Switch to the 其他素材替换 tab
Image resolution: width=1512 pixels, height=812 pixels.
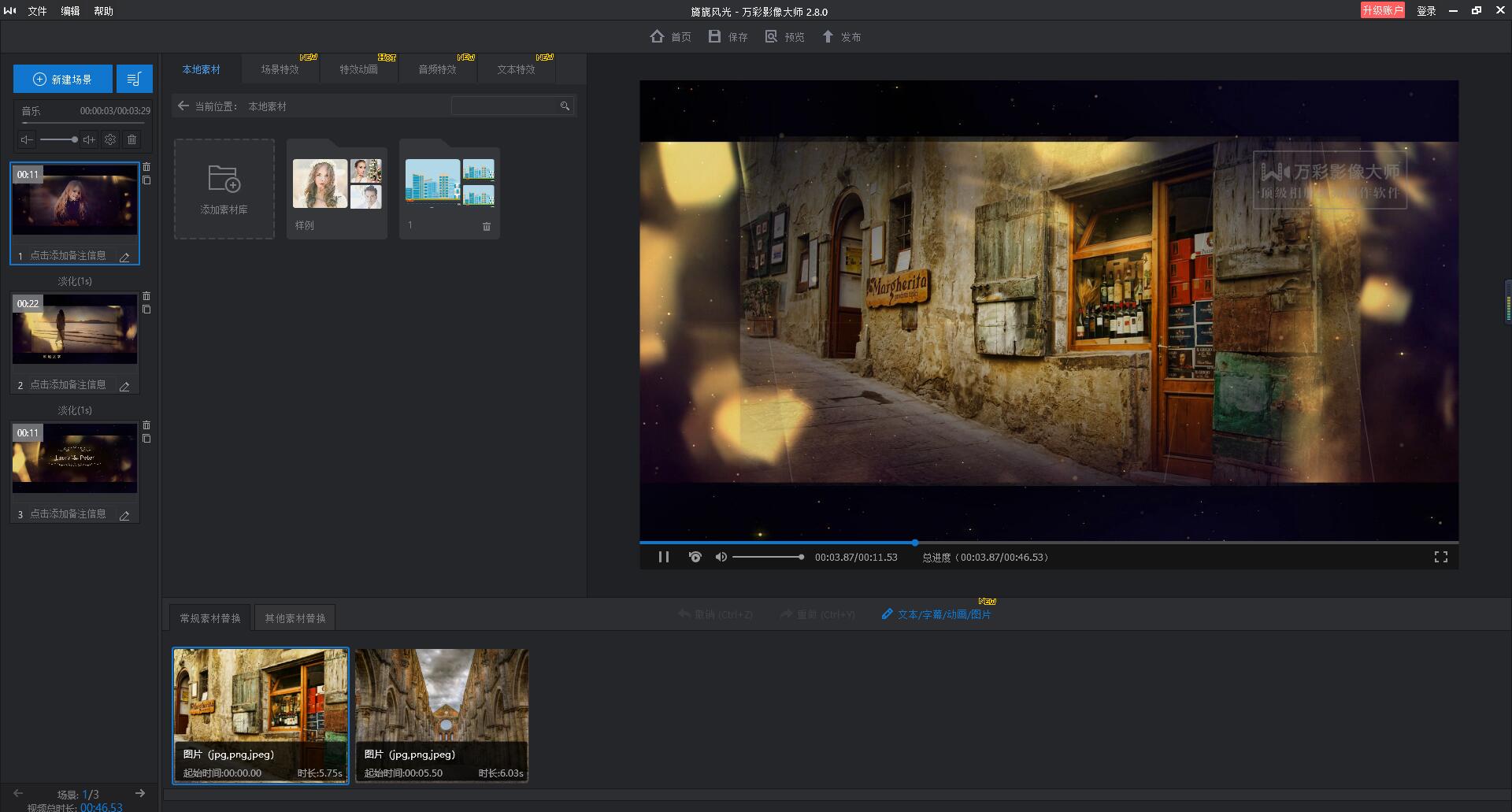295,618
